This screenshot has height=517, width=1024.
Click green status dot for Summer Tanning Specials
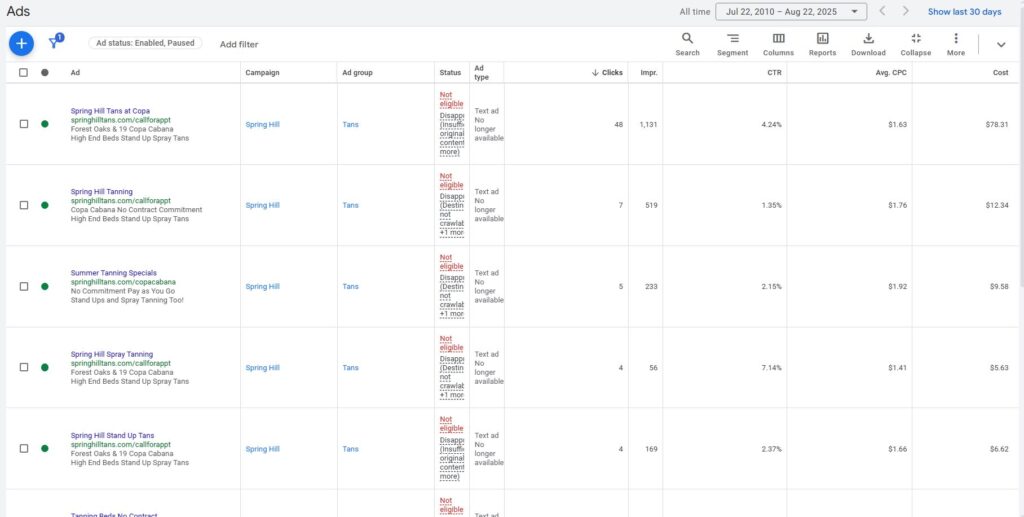click(x=44, y=286)
